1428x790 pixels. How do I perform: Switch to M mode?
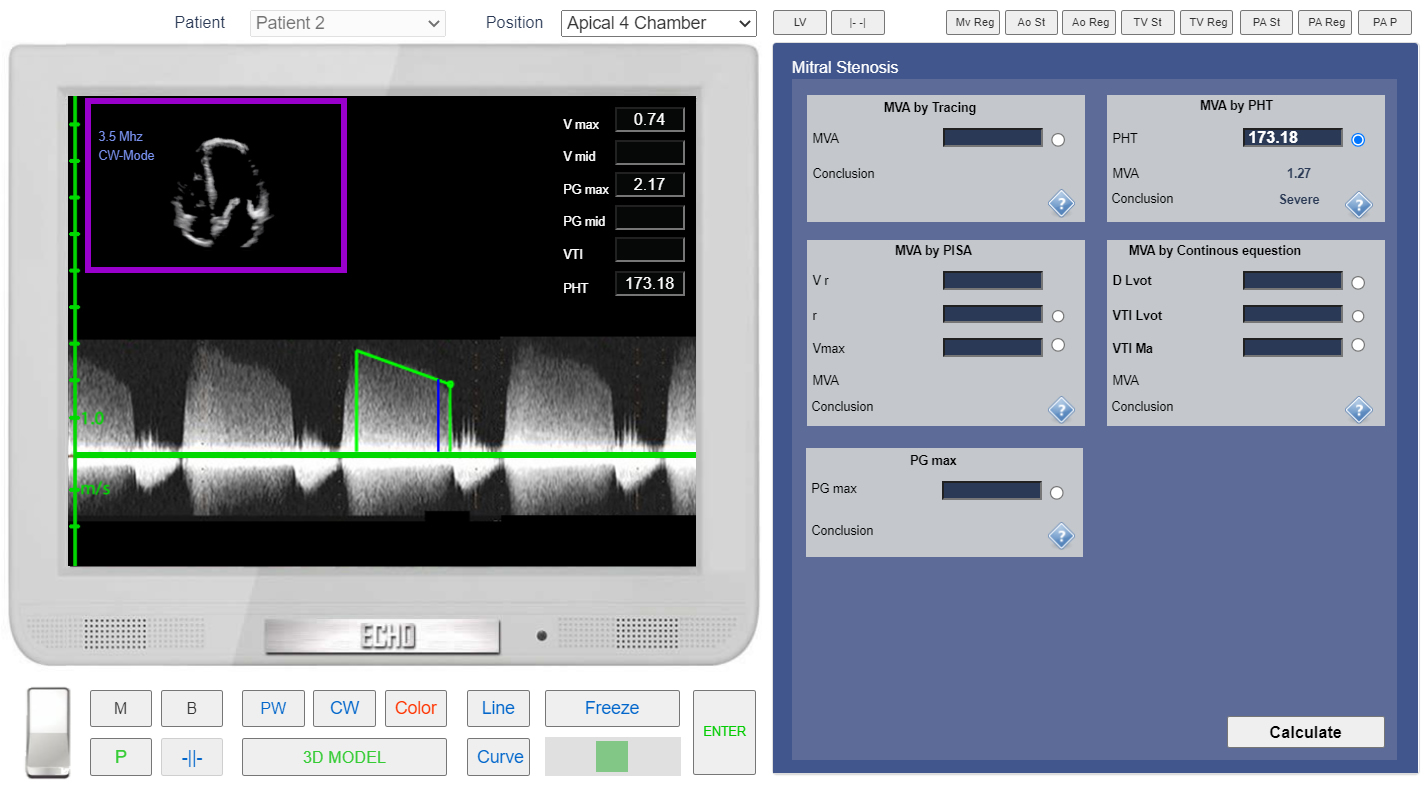click(121, 708)
